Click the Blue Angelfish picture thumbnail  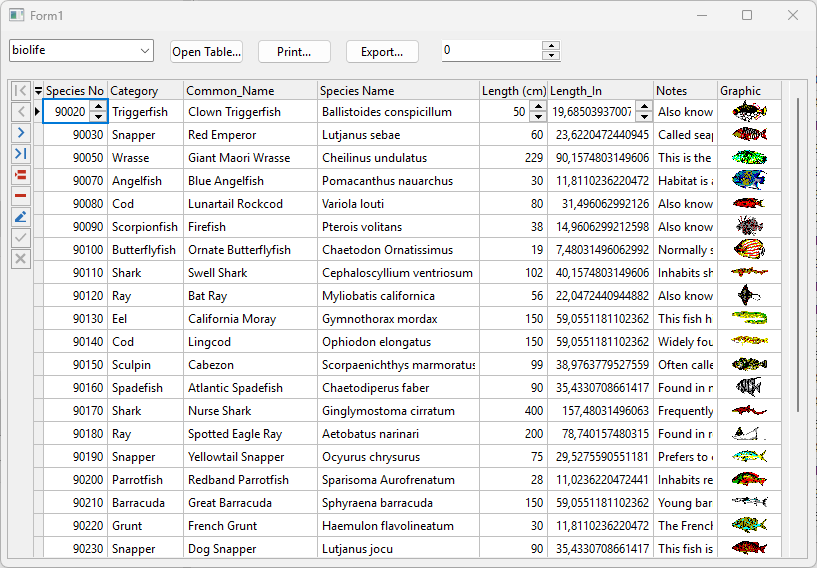tap(749, 181)
